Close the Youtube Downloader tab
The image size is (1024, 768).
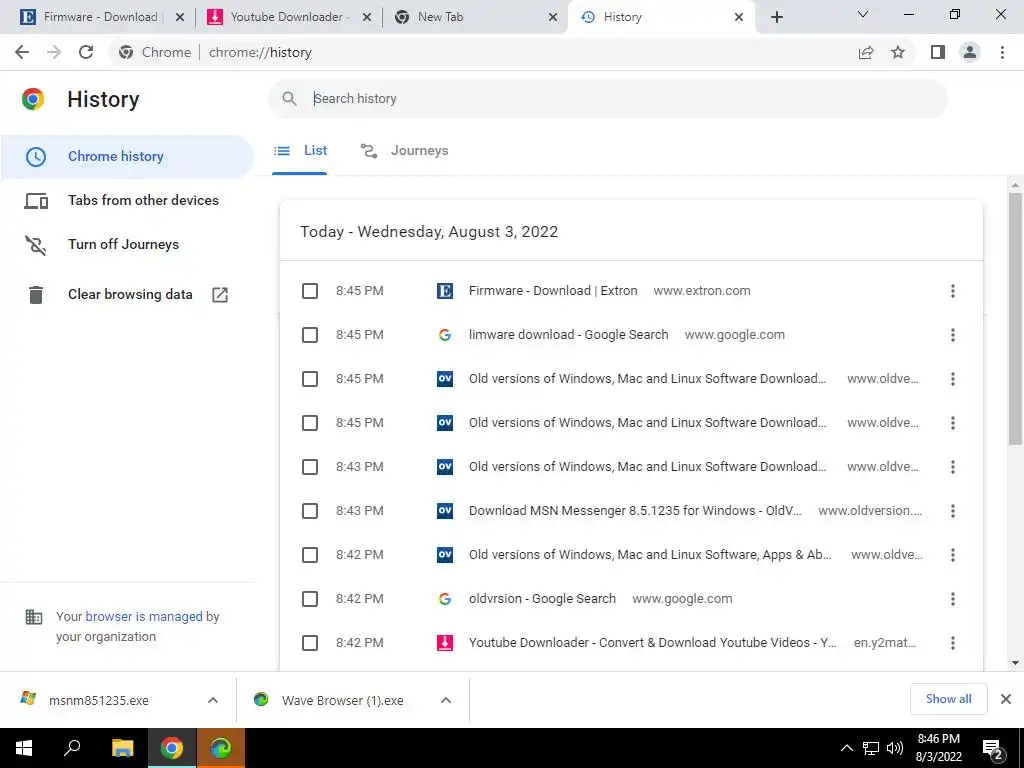coord(367,17)
